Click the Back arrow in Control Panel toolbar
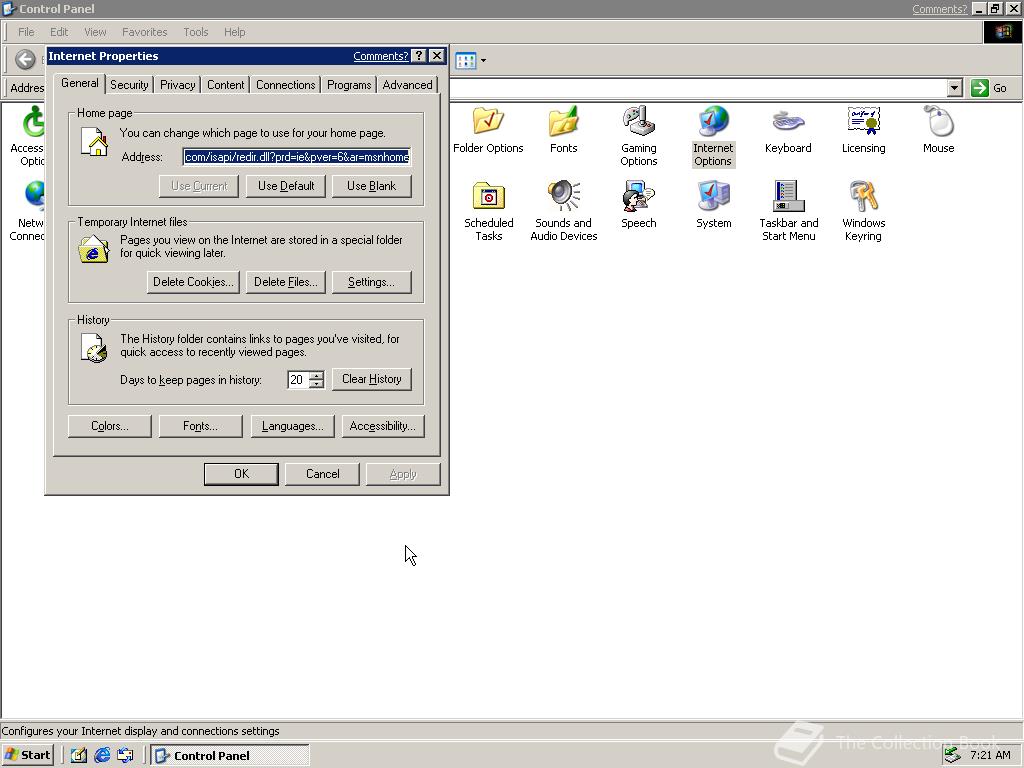 (x=25, y=59)
